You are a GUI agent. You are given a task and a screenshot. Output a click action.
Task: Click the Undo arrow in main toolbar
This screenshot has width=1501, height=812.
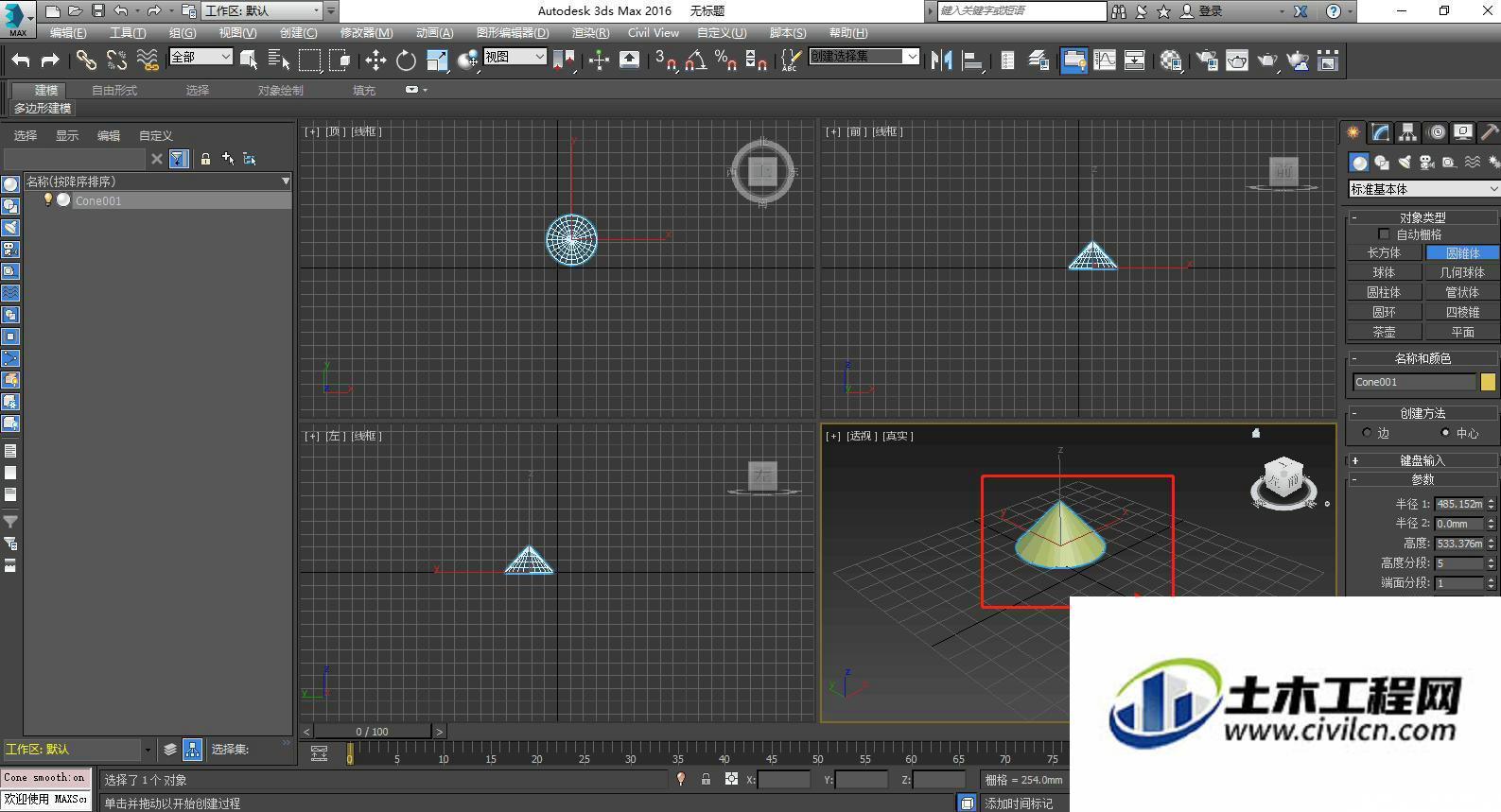[21, 60]
